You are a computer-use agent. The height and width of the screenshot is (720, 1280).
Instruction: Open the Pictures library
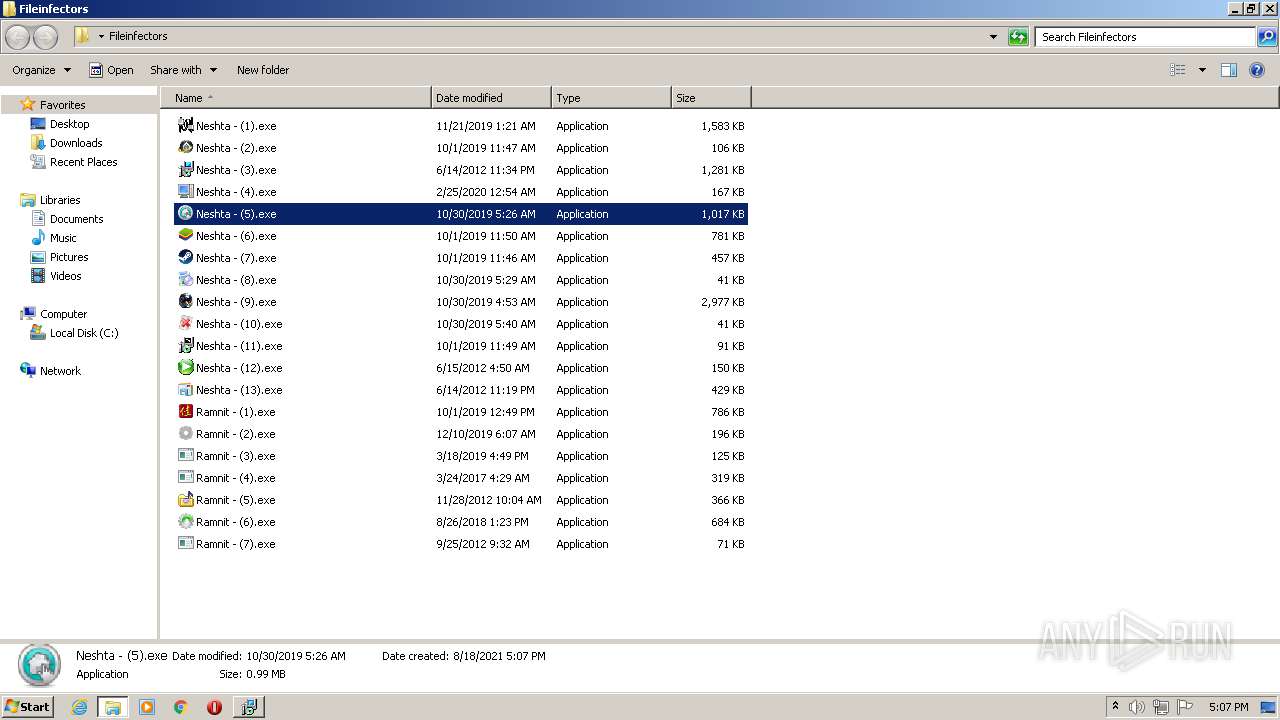pyautogui.click(x=69, y=257)
